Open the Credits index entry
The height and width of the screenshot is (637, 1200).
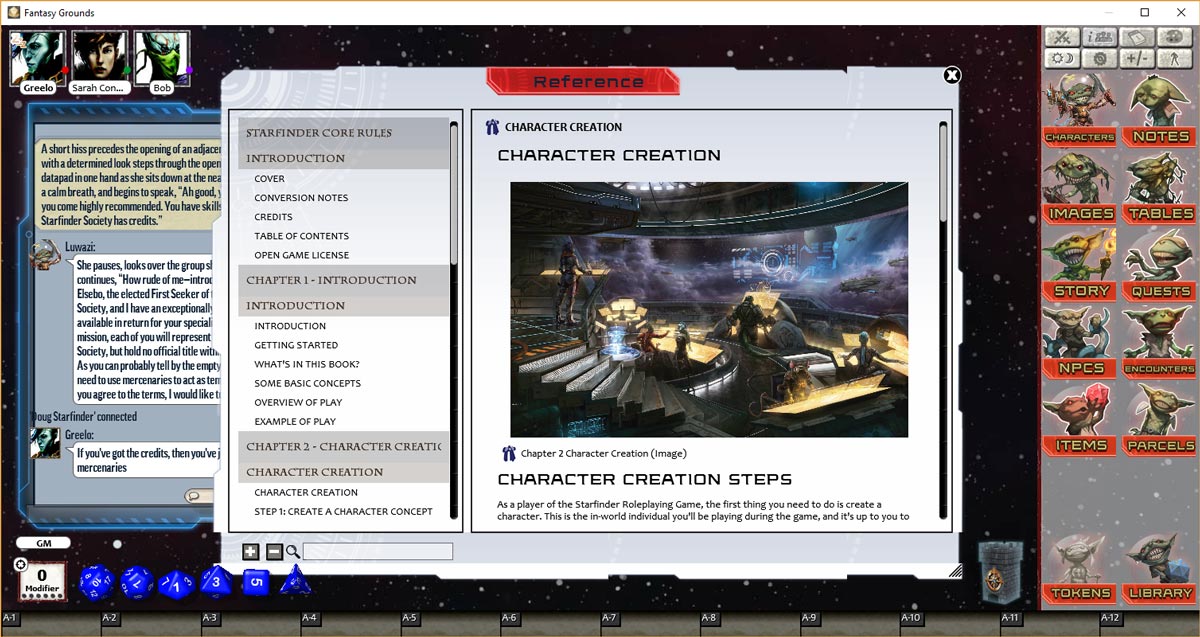(x=273, y=216)
